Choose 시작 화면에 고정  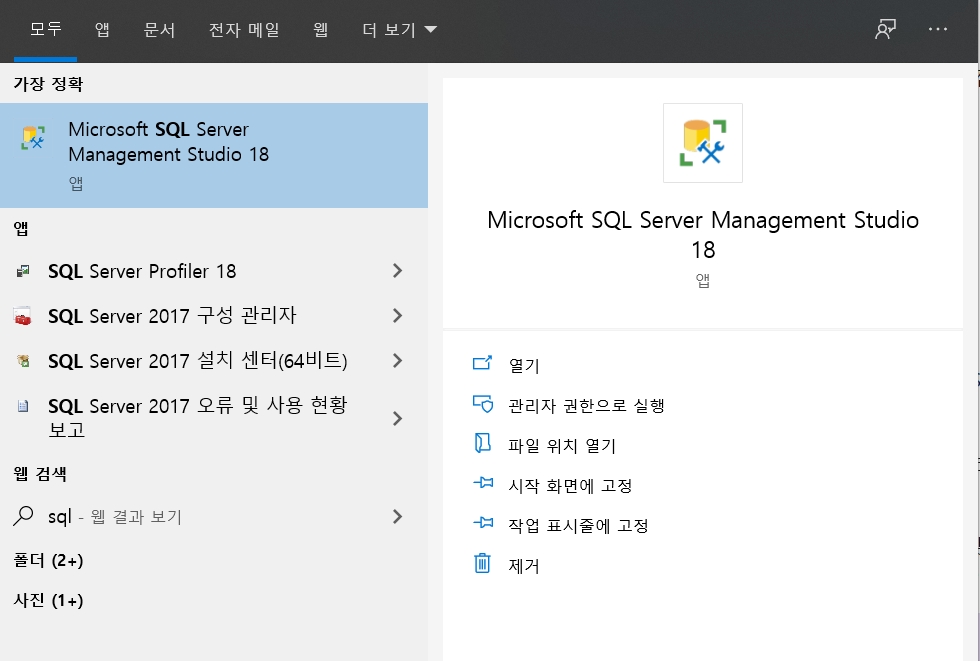570,485
